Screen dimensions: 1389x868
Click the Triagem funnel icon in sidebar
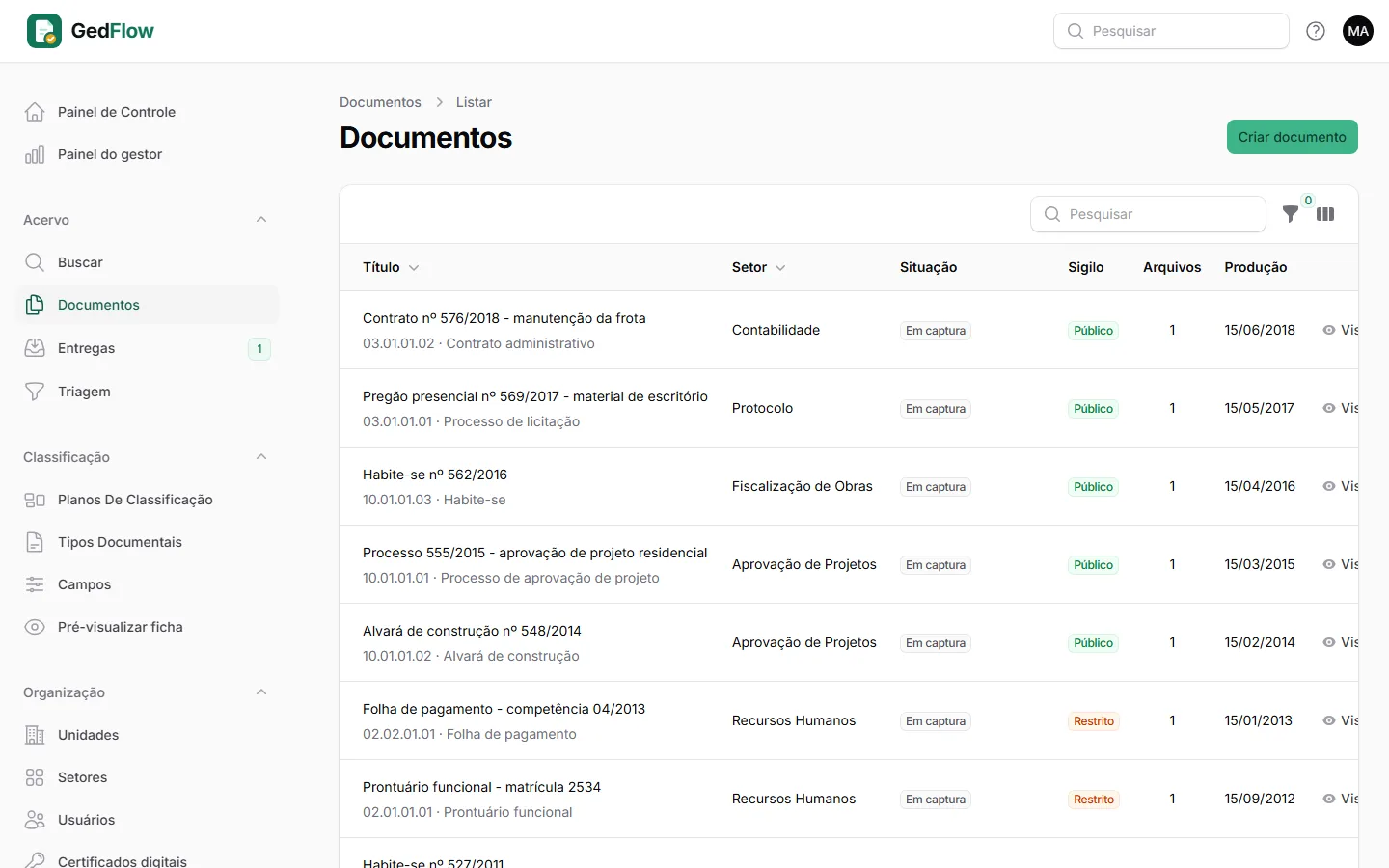[x=35, y=392]
